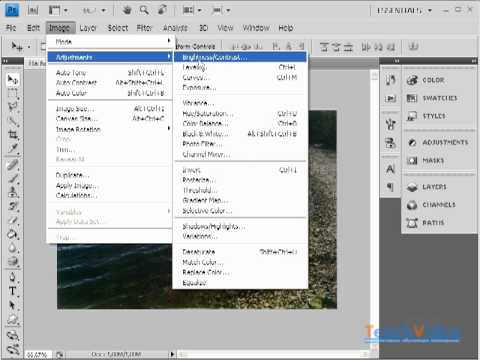Expand the Mode submenu
Image resolution: width=480 pixels, height=360 pixels.
[x=110, y=42]
